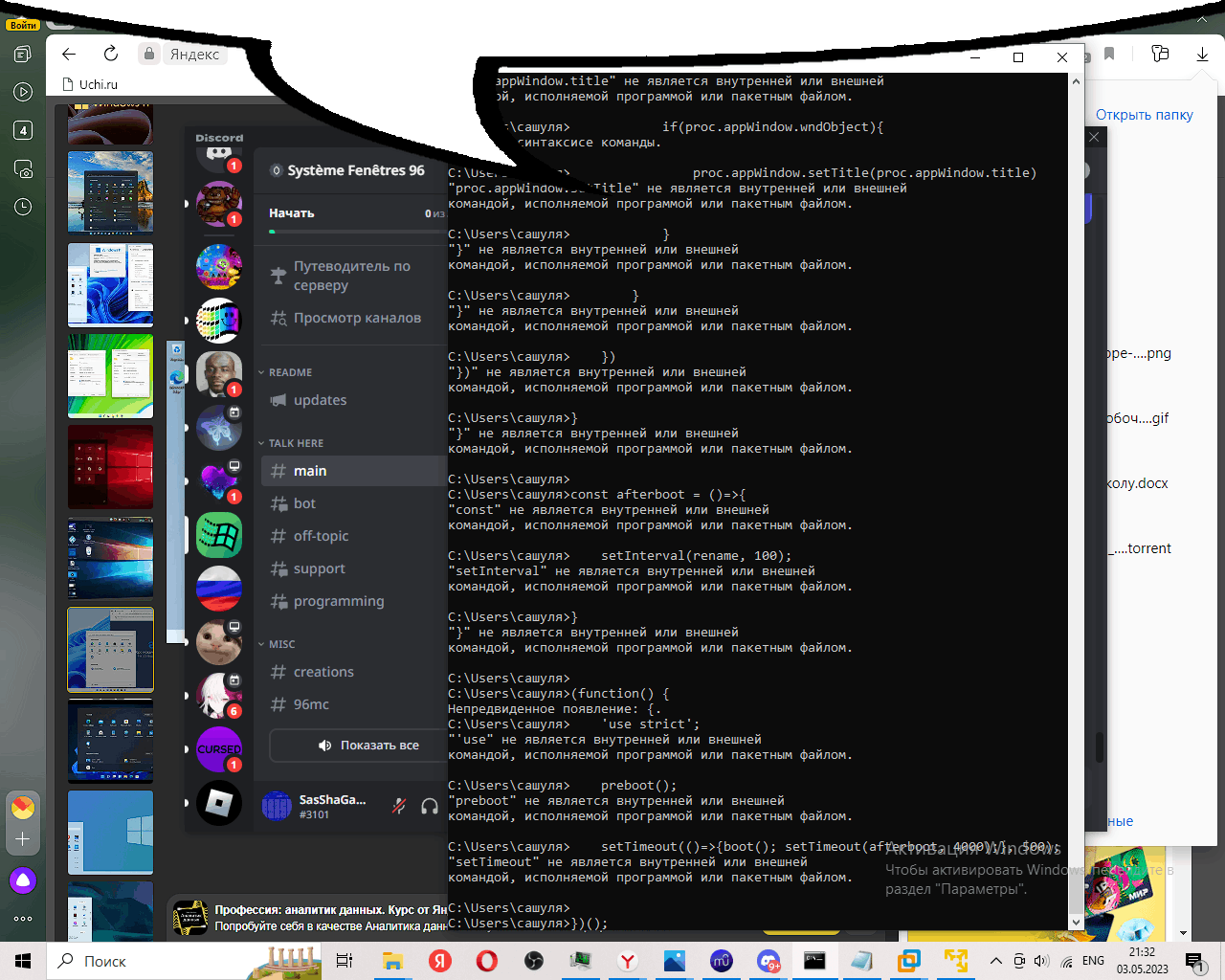Screen dimensions: 1225x980
Task: Launch OBS Studio from the taskbar
Action: [534, 961]
